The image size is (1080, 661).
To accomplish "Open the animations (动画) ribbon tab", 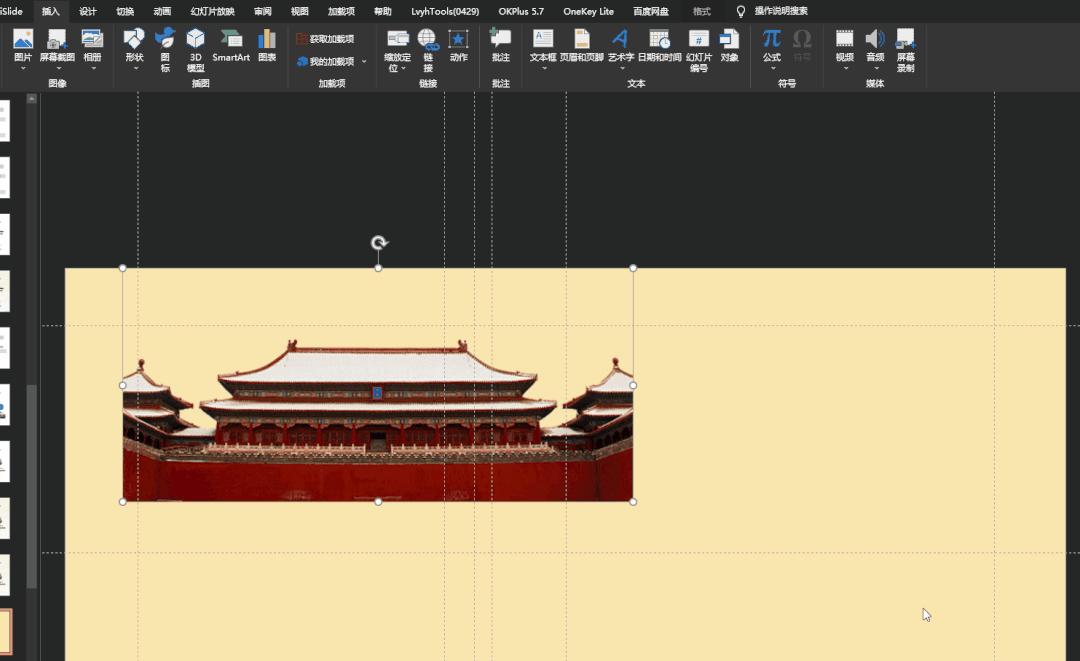I will [x=162, y=11].
